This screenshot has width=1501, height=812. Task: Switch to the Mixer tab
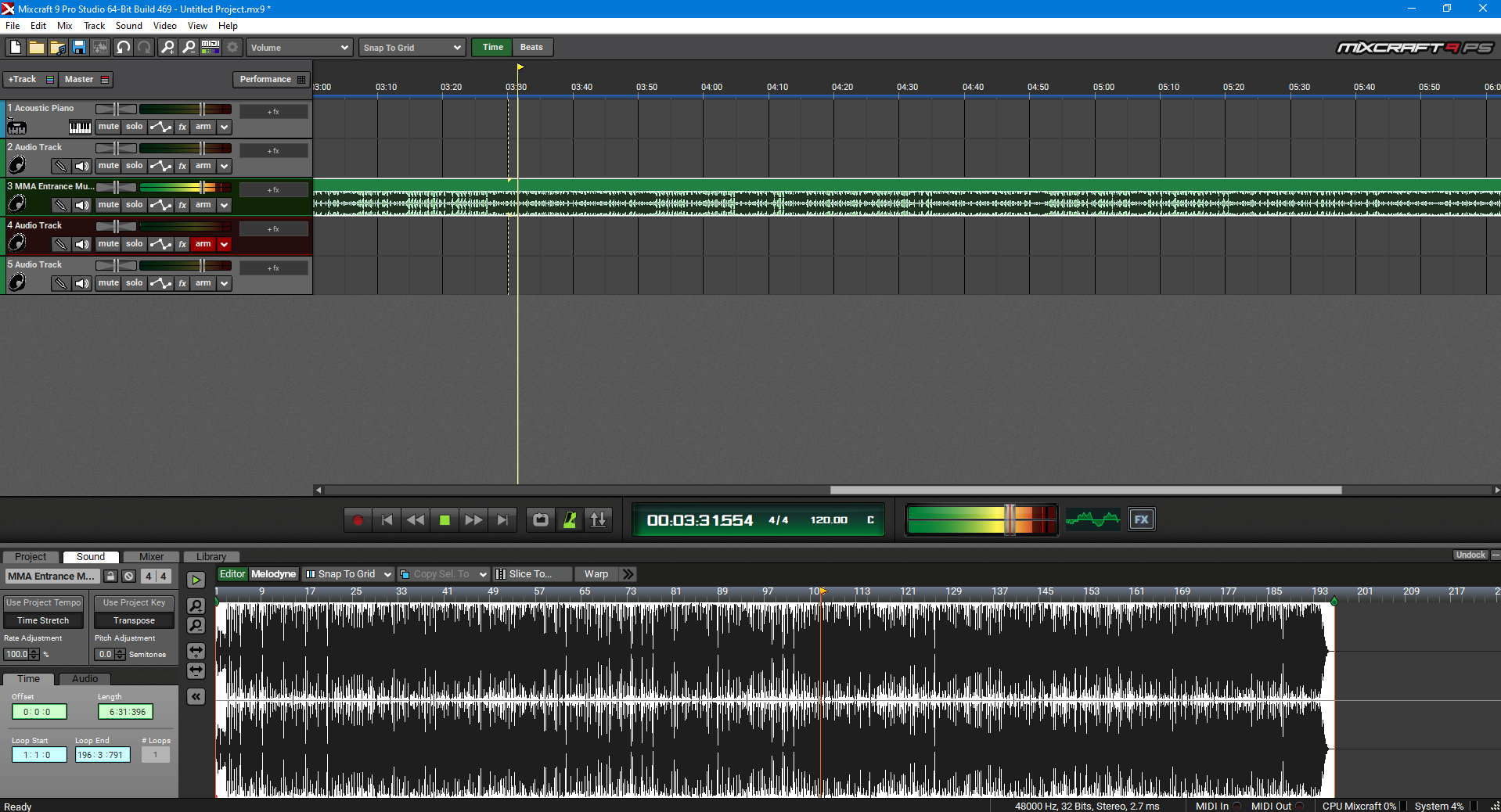(x=151, y=557)
